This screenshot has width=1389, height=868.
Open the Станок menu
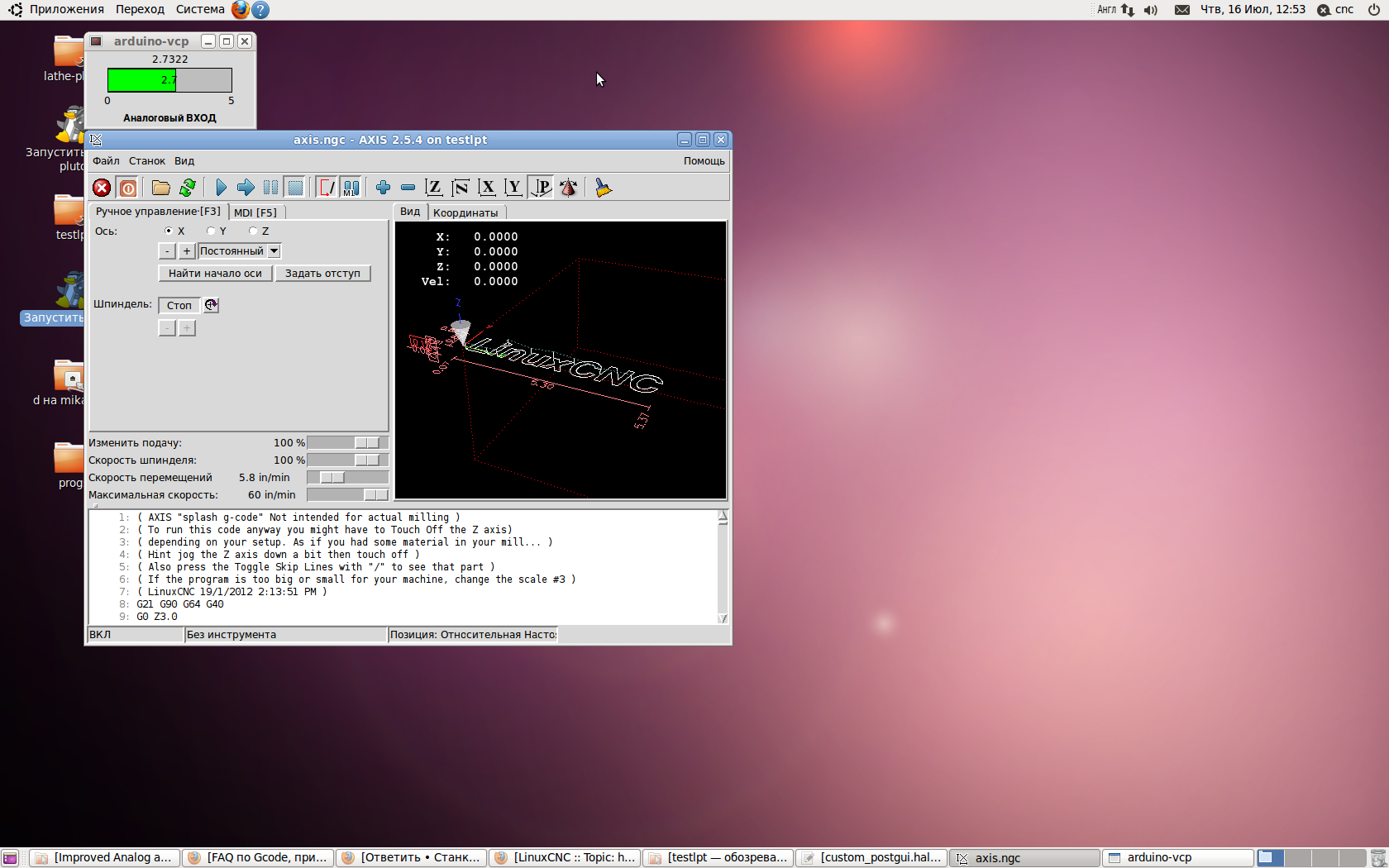[146, 161]
